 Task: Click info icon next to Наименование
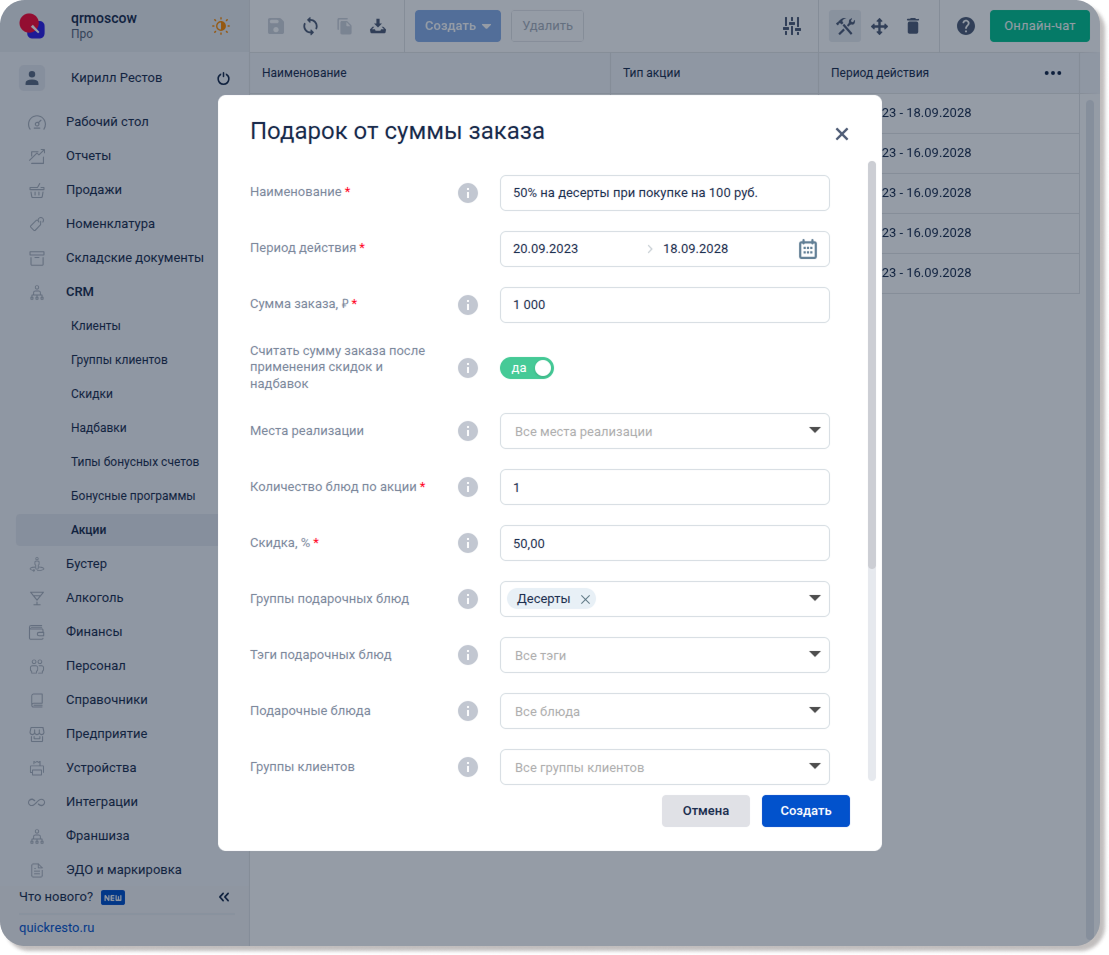click(467, 193)
